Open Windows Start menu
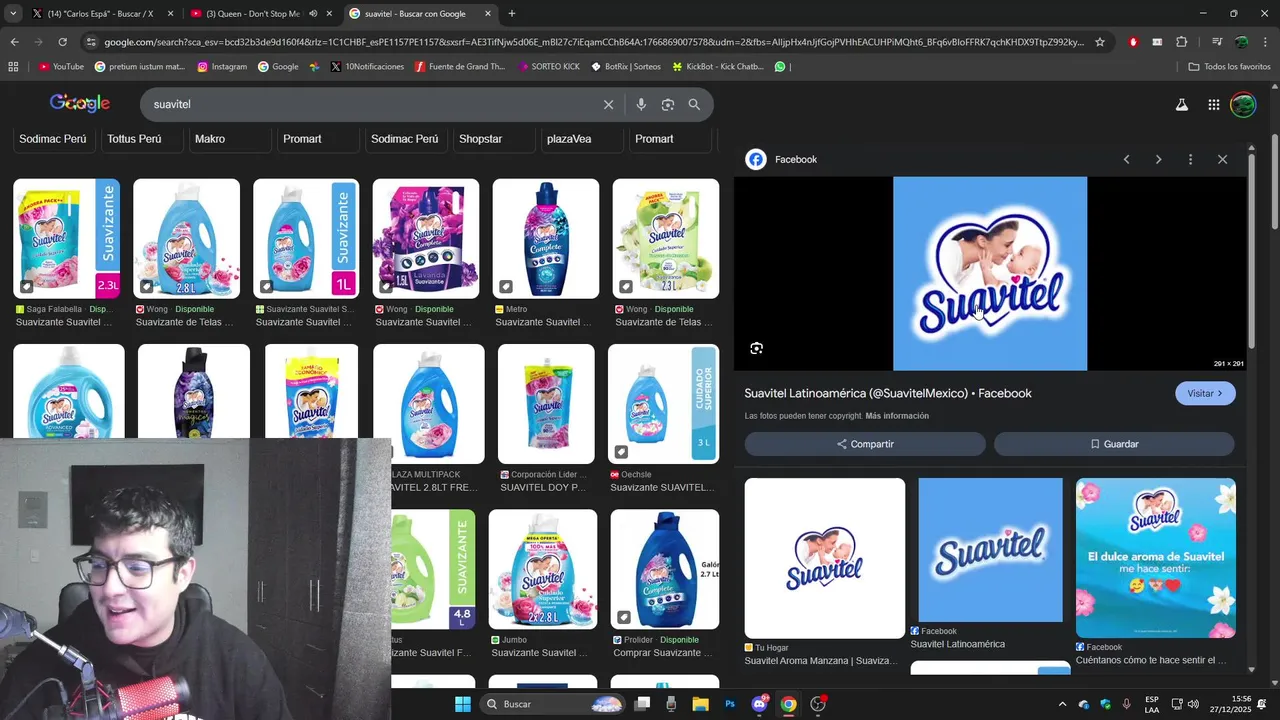The width and height of the screenshot is (1280, 720). [462, 704]
